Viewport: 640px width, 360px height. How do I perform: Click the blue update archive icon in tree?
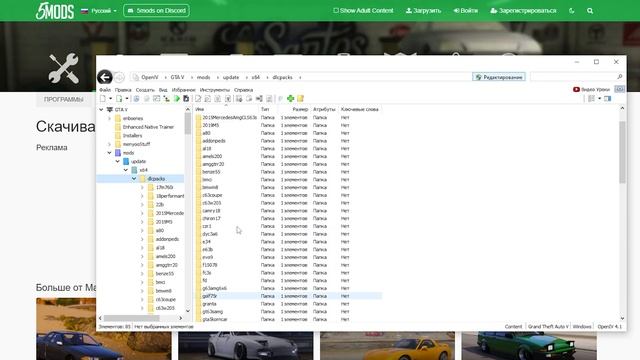click(126, 161)
